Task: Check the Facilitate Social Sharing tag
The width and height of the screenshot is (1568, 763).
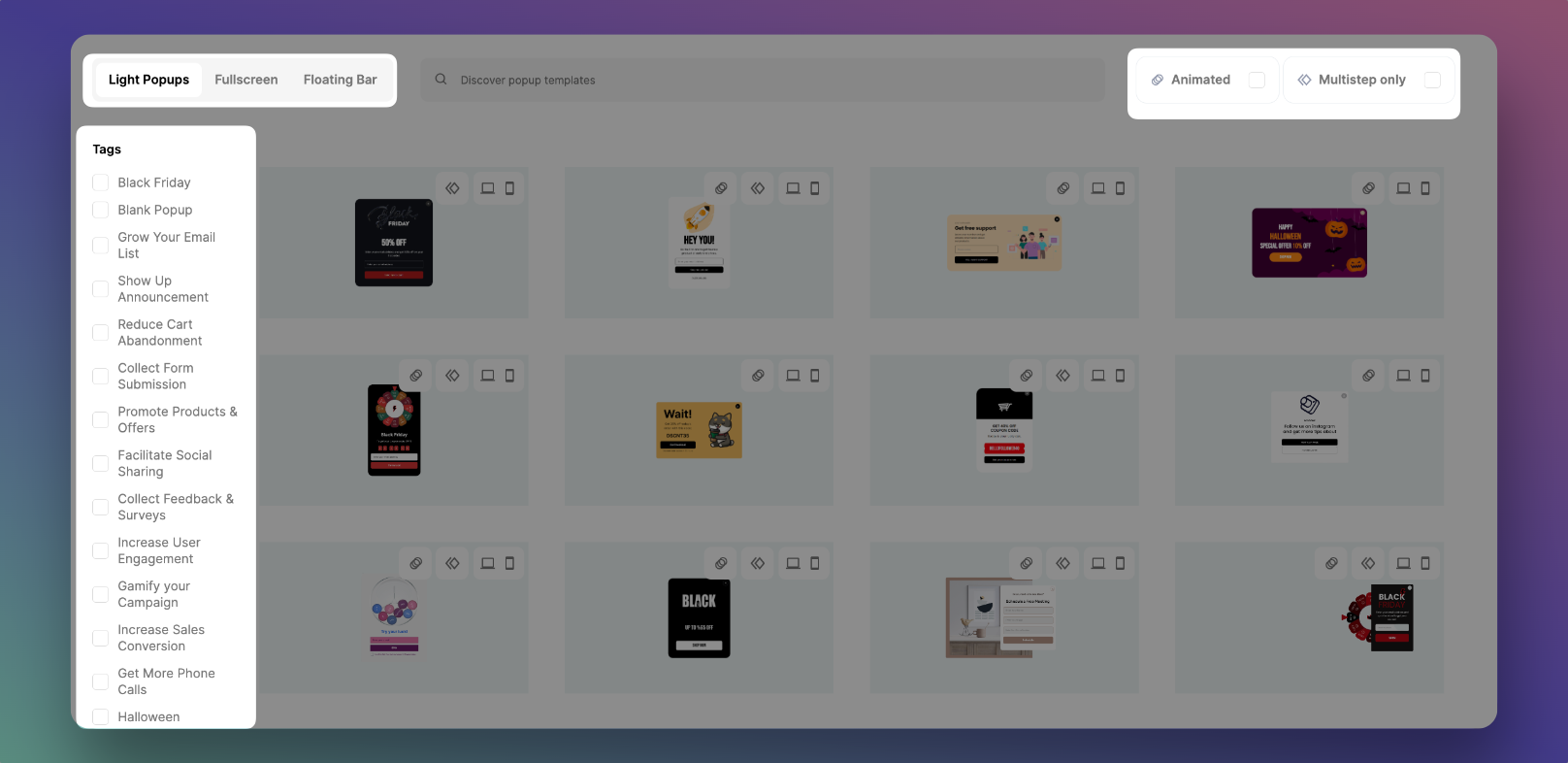Action: click(x=100, y=464)
